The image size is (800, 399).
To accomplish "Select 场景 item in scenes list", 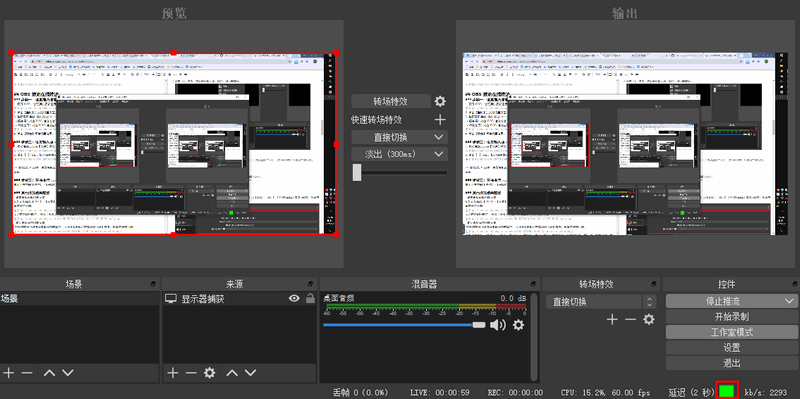I will pos(80,299).
